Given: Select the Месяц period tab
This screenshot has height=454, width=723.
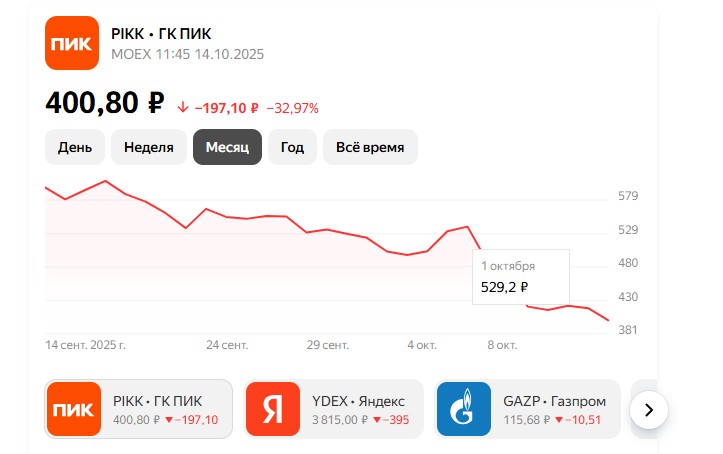Looking at the screenshot, I should pos(227,147).
